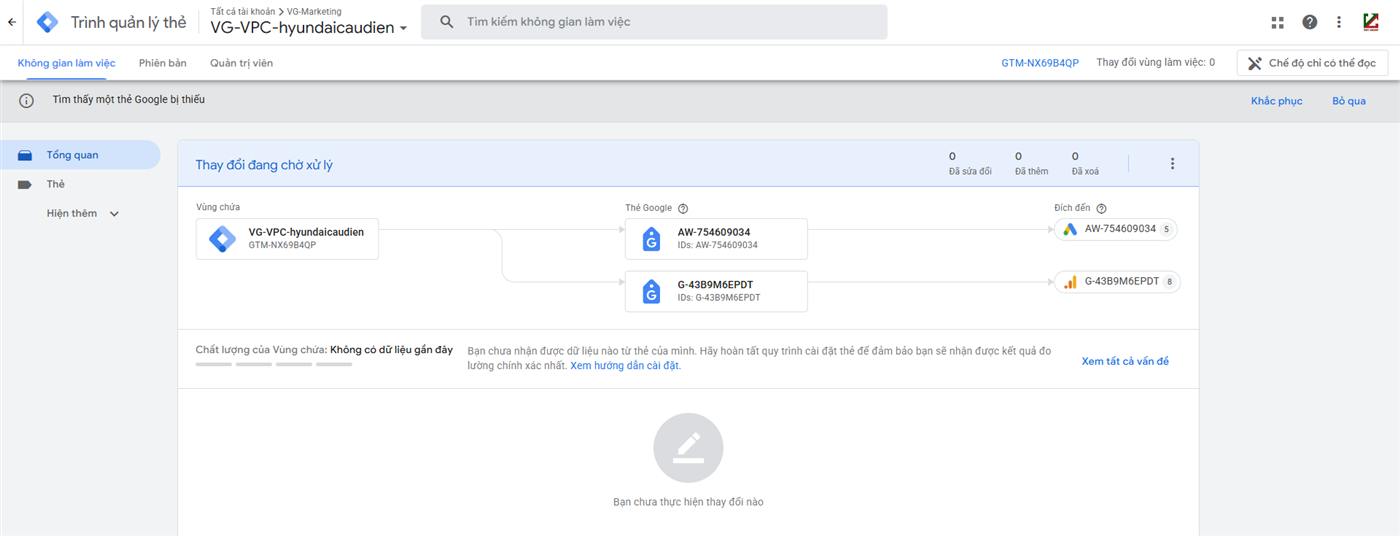1400x536 pixels.
Task: Click the Tổng quan folder icon
Action: (25, 155)
